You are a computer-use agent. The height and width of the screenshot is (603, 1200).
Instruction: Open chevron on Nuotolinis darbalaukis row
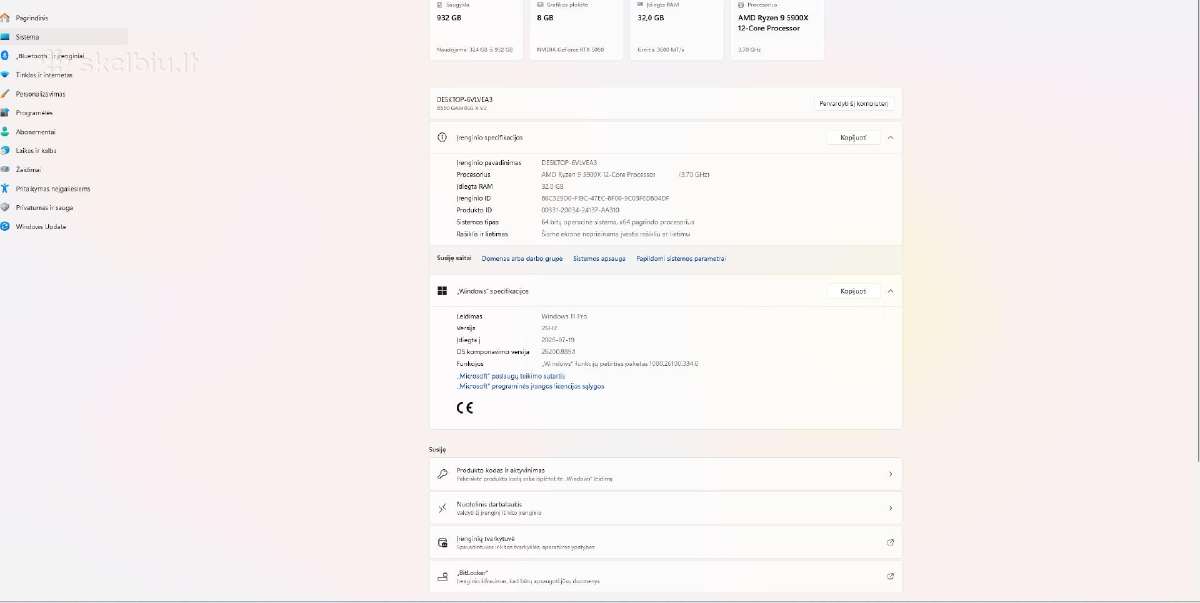coord(890,508)
